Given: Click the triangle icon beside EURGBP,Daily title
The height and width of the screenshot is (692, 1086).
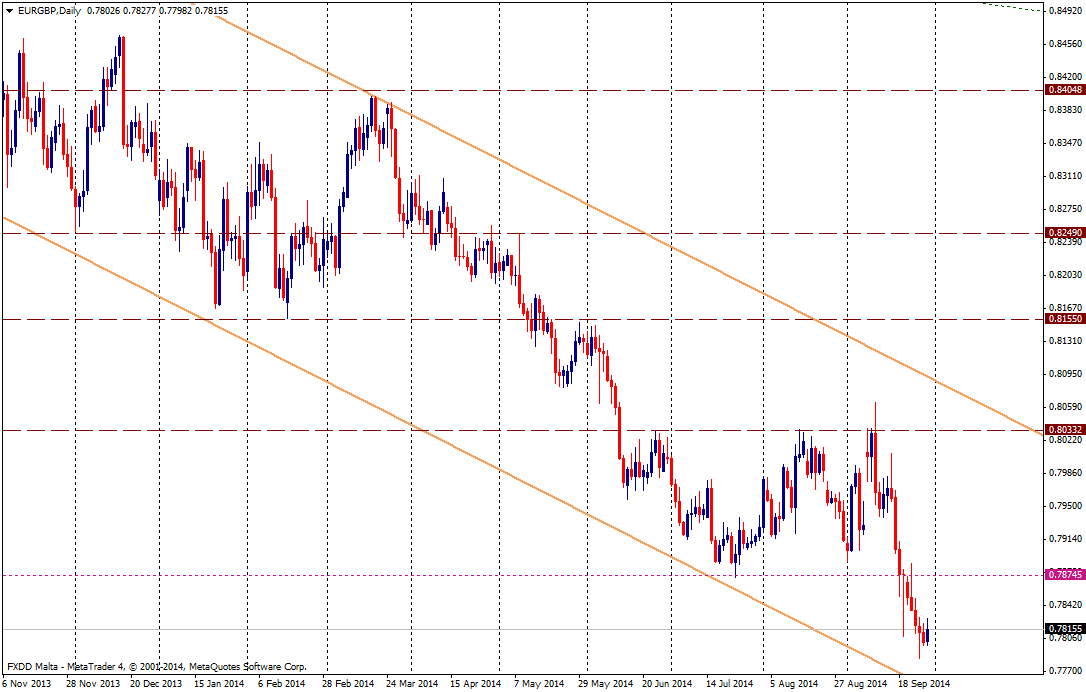Looking at the screenshot, I should tap(9, 10).
